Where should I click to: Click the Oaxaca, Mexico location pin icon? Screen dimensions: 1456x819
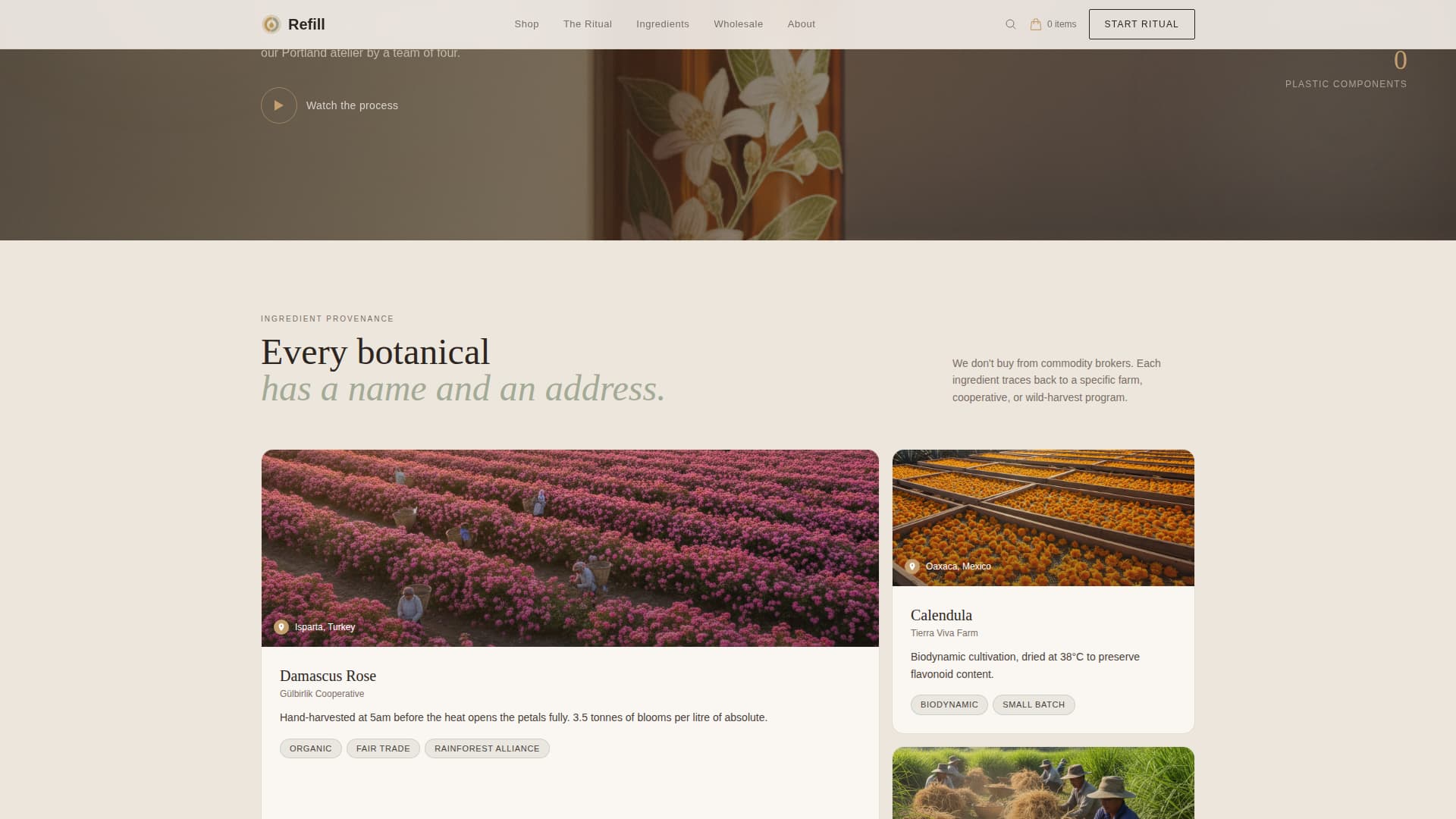point(913,566)
